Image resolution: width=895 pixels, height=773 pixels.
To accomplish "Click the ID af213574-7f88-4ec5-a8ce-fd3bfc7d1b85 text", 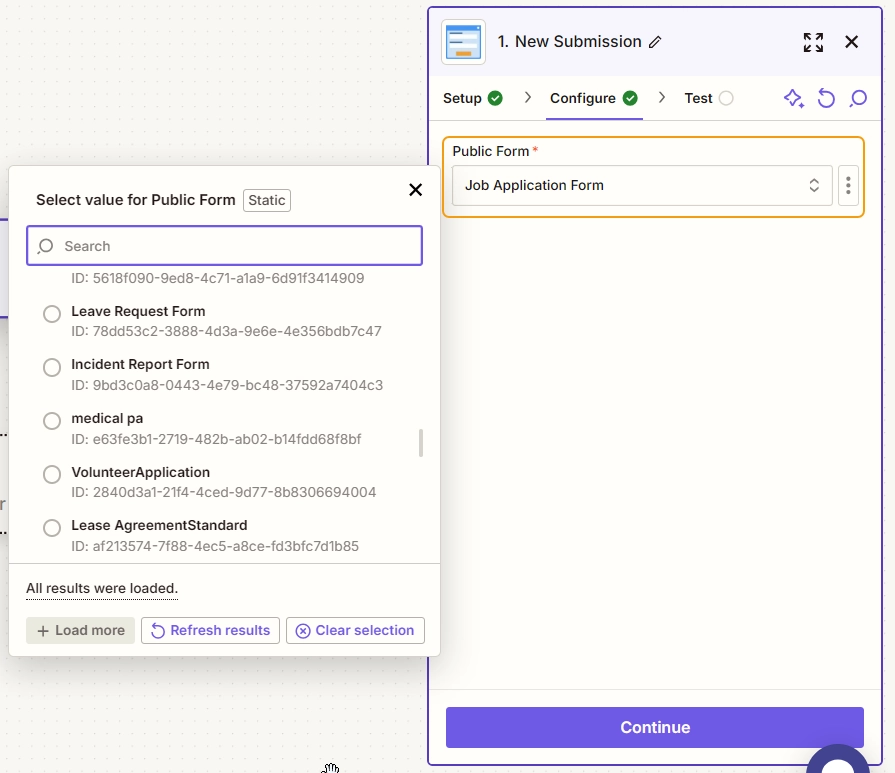I will coord(215,546).
